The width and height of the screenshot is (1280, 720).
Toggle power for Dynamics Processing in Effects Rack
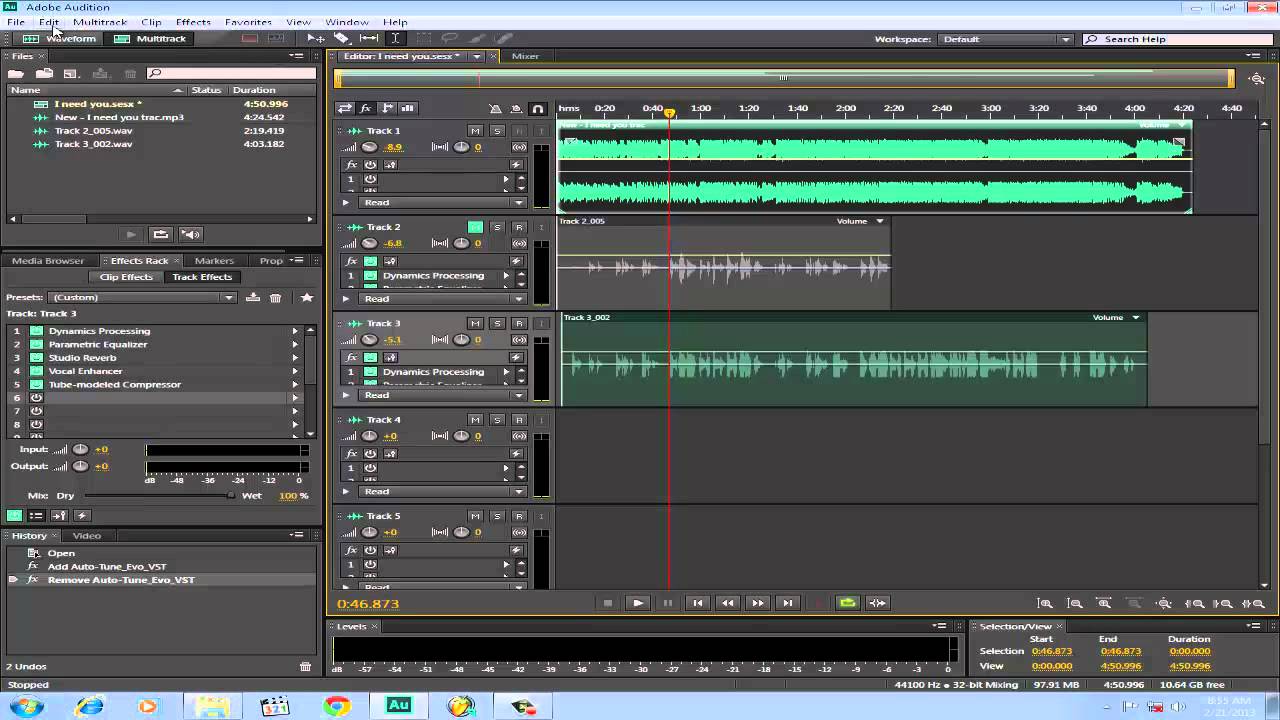[36, 331]
